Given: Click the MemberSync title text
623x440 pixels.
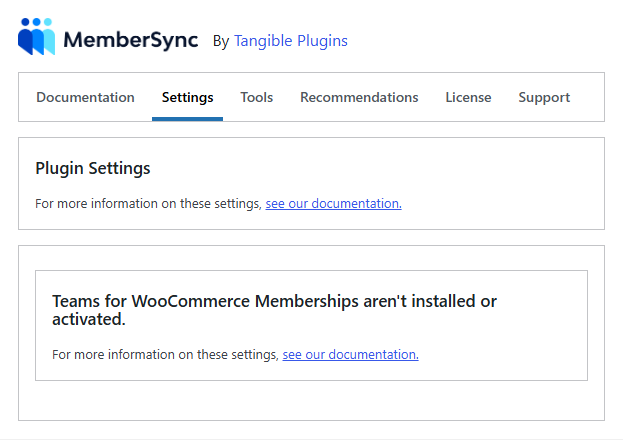Looking at the screenshot, I should tap(131, 40).
